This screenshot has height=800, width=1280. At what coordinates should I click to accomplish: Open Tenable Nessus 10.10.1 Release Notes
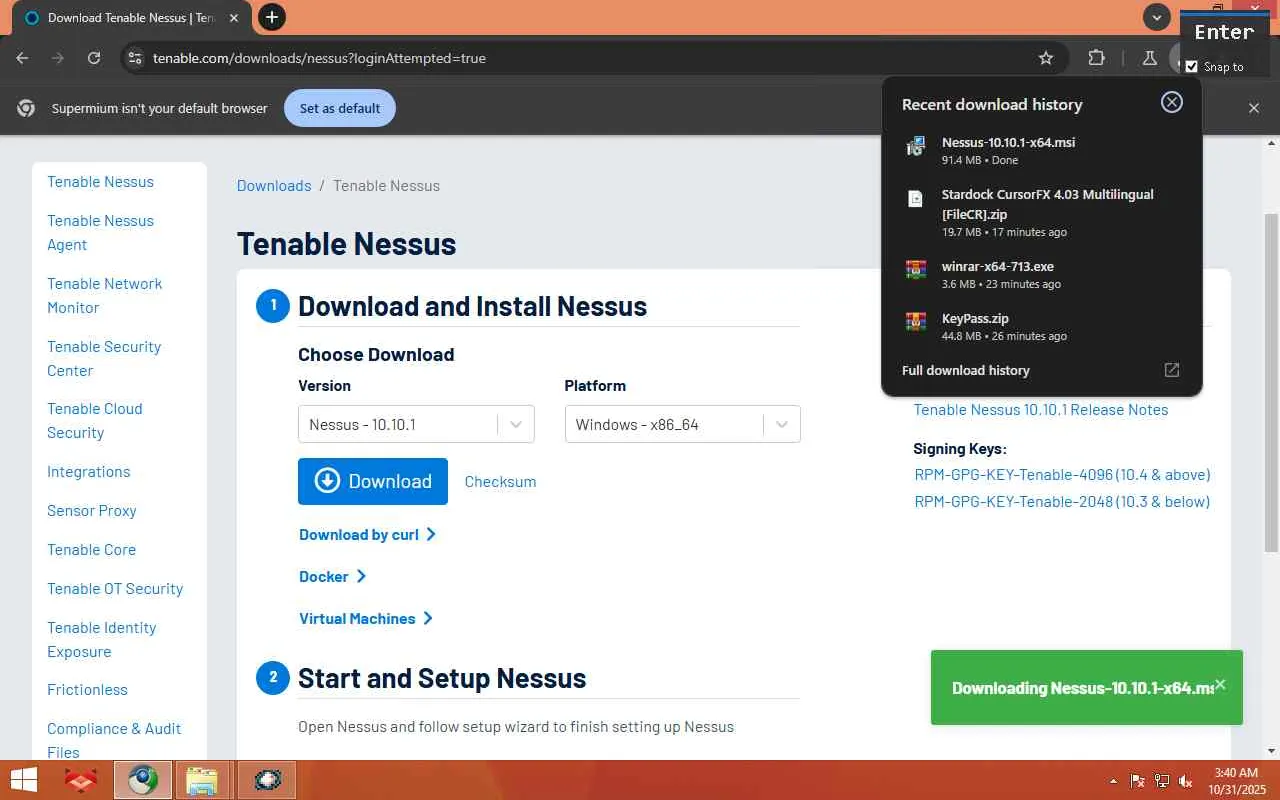point(1041,409)
